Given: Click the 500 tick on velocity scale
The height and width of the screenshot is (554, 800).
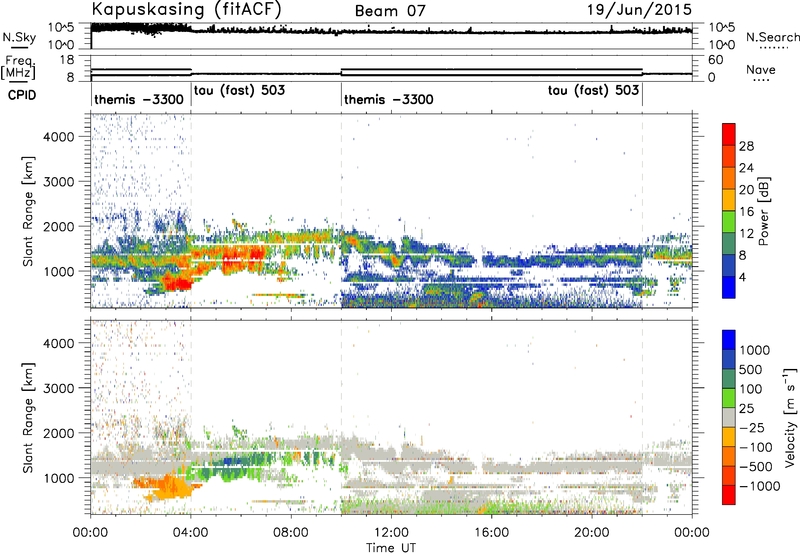Looking at the screenshot, I should pyautogui.click(x=751, y=369).
